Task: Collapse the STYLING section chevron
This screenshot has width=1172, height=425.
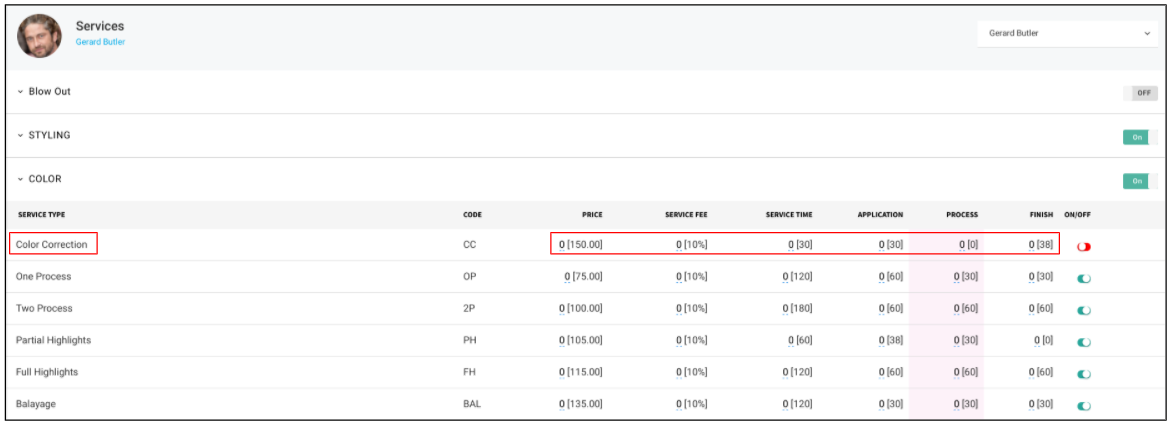Action: tap(21, 136)
